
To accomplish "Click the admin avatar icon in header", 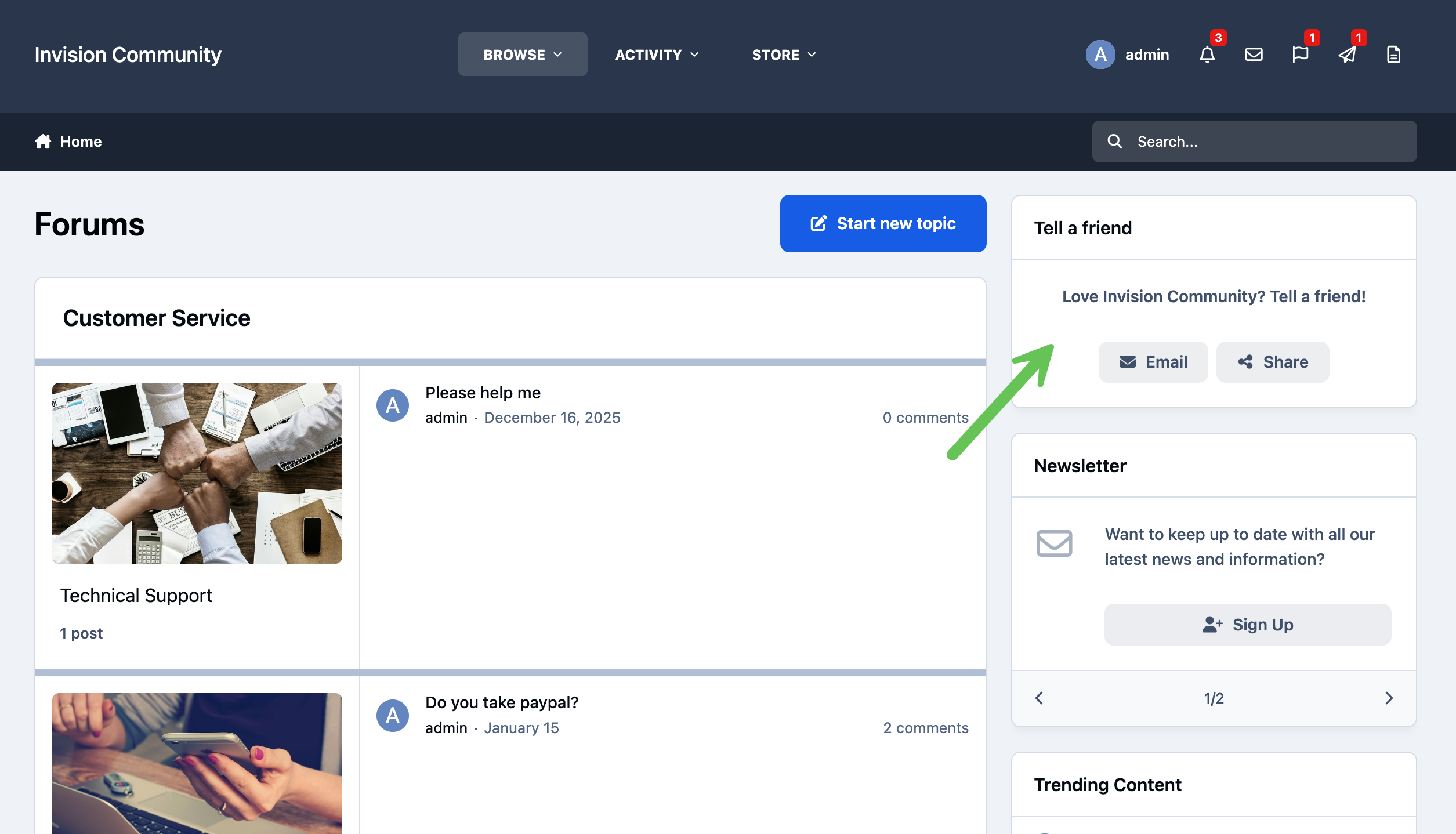I will [1100, 55].
